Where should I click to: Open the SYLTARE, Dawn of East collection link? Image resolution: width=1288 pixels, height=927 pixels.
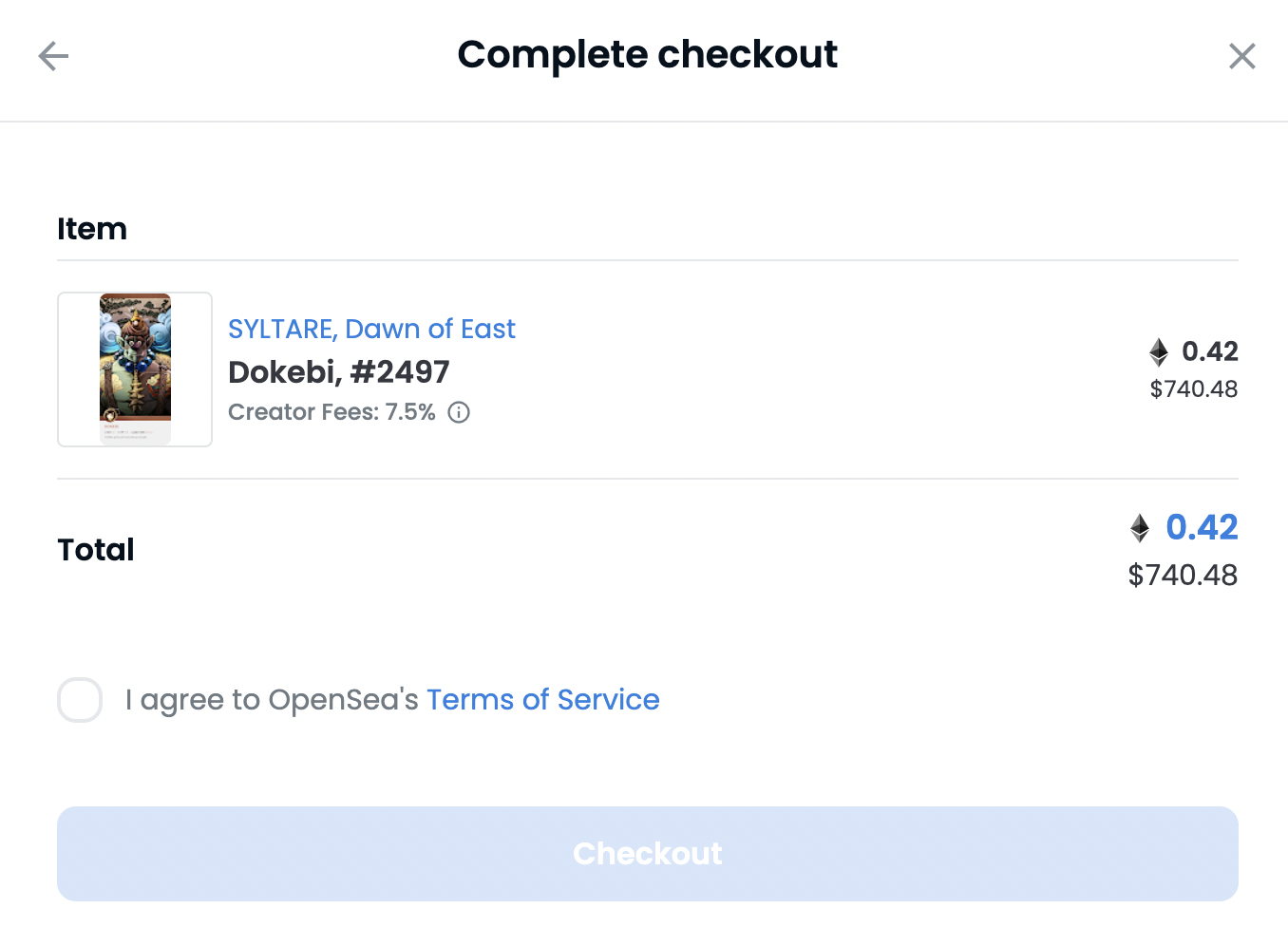(x=371, y=329)
